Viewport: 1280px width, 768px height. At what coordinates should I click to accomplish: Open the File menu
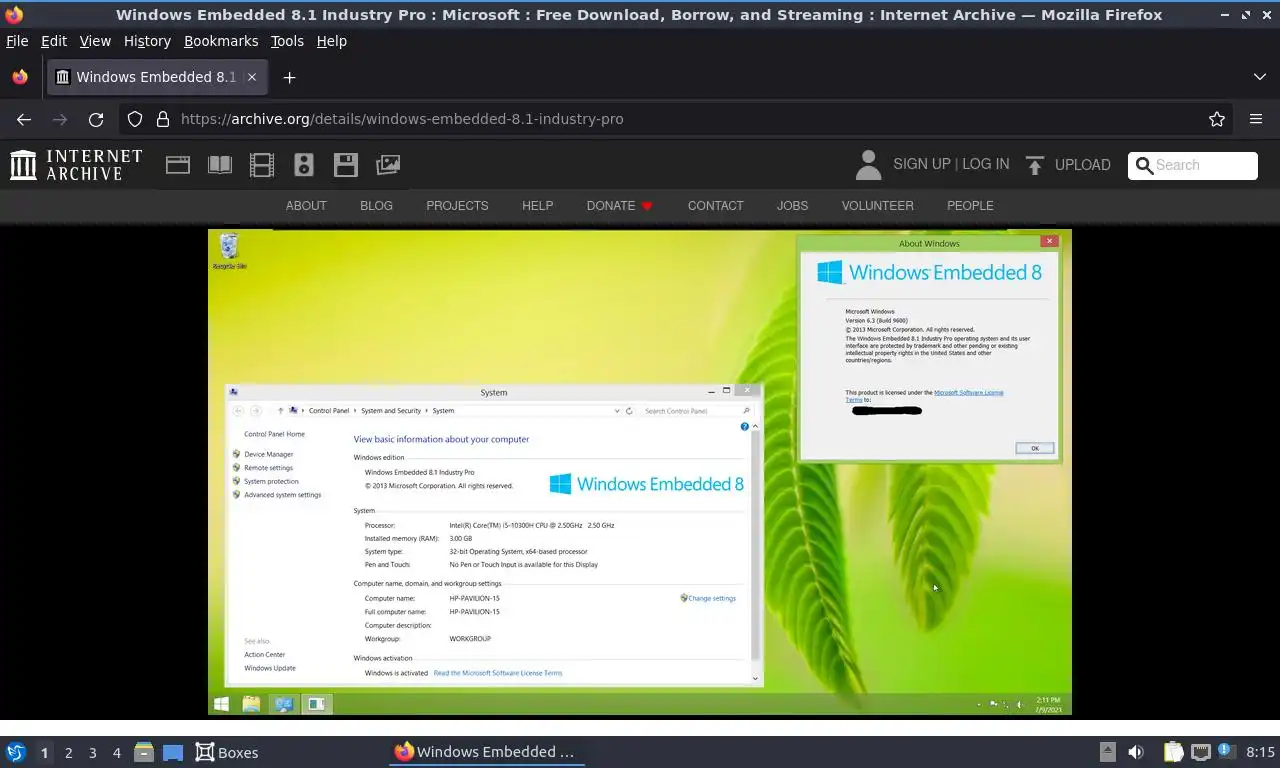tap(17, 41)
